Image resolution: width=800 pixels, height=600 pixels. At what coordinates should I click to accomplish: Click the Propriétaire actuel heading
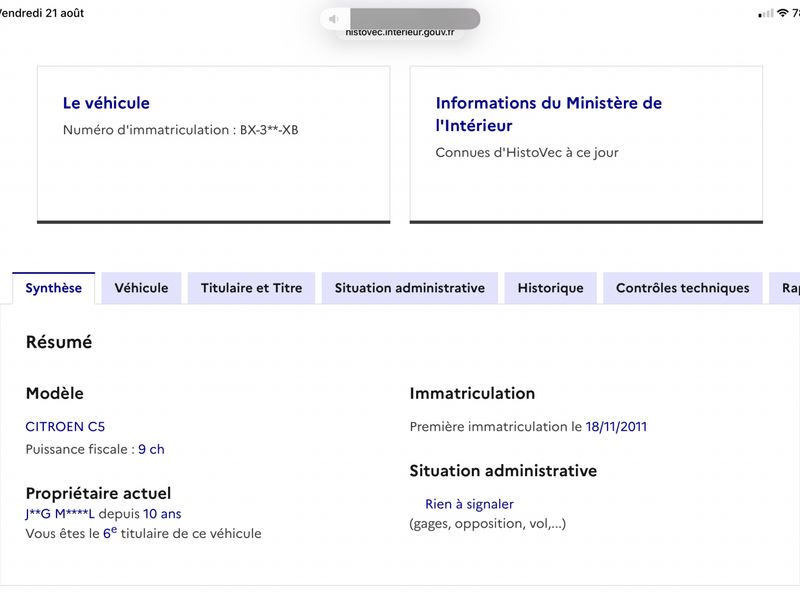click(98, 493)
